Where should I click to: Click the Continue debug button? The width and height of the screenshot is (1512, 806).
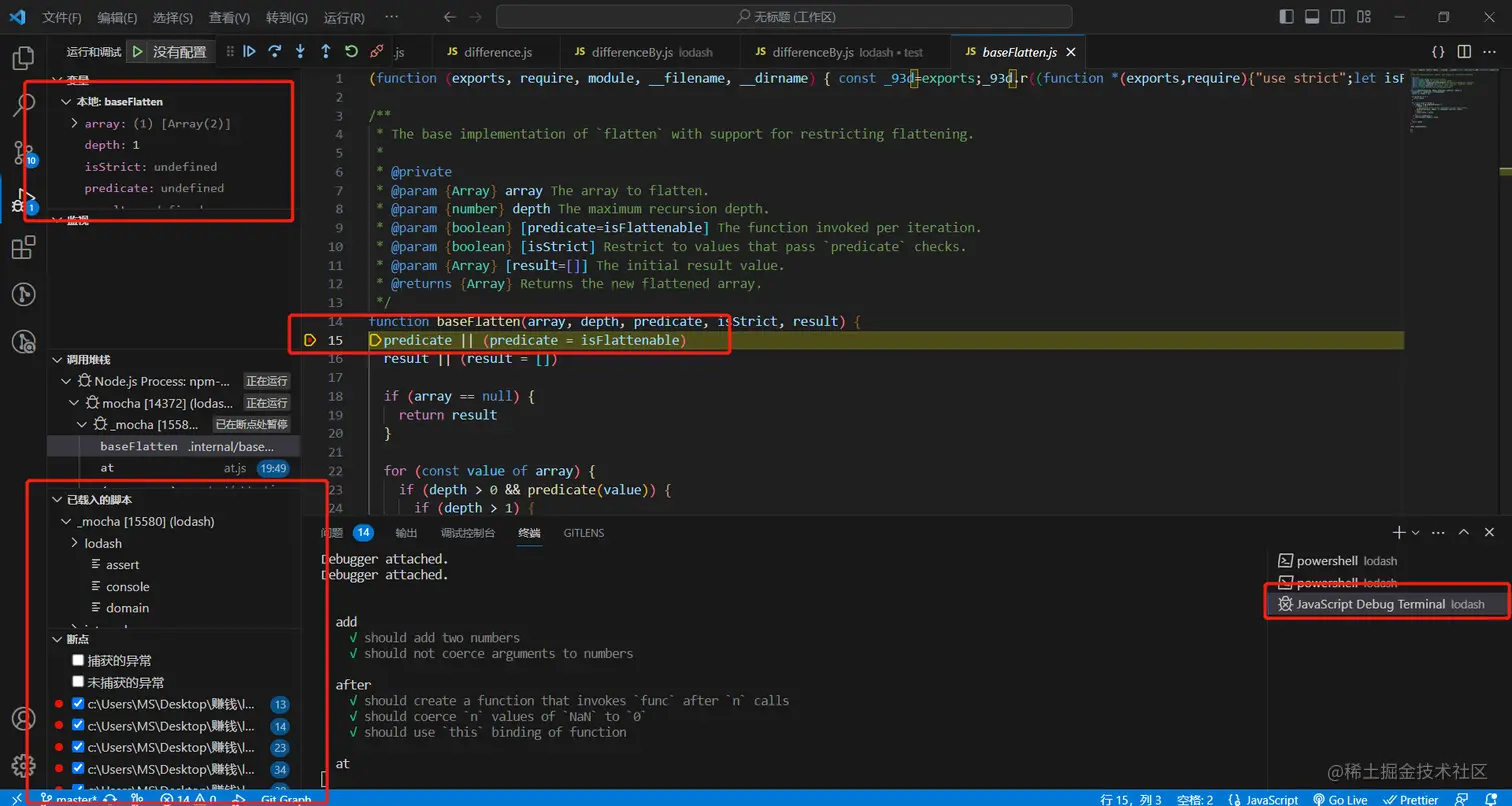pos(250,52)
